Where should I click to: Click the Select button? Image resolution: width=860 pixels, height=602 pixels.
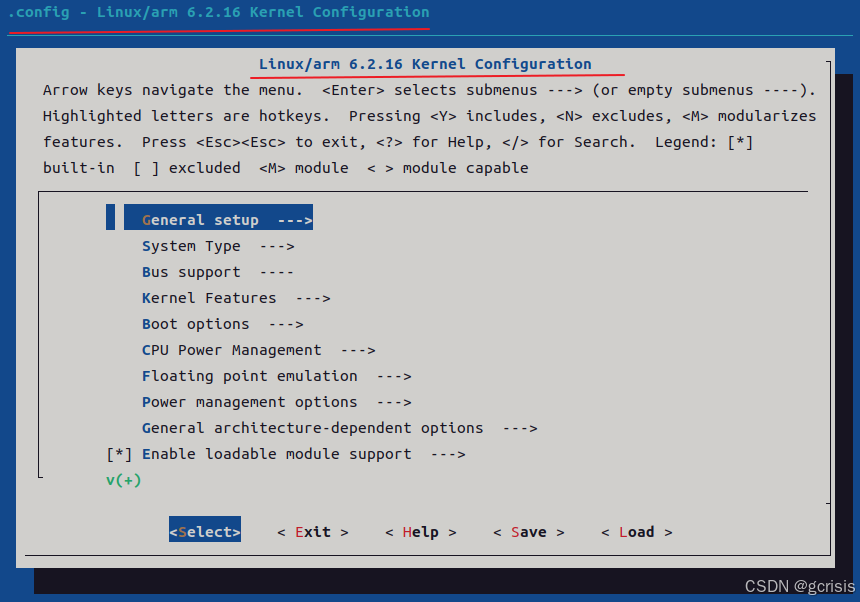point(205,531)
